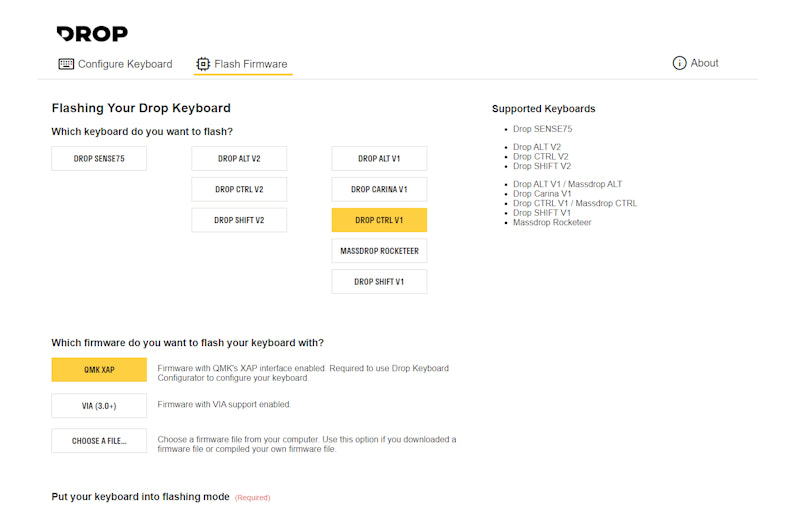The image size is (796, 531).
Task: Click the Supported Keyboards heading
Action: tap(543, 109)
